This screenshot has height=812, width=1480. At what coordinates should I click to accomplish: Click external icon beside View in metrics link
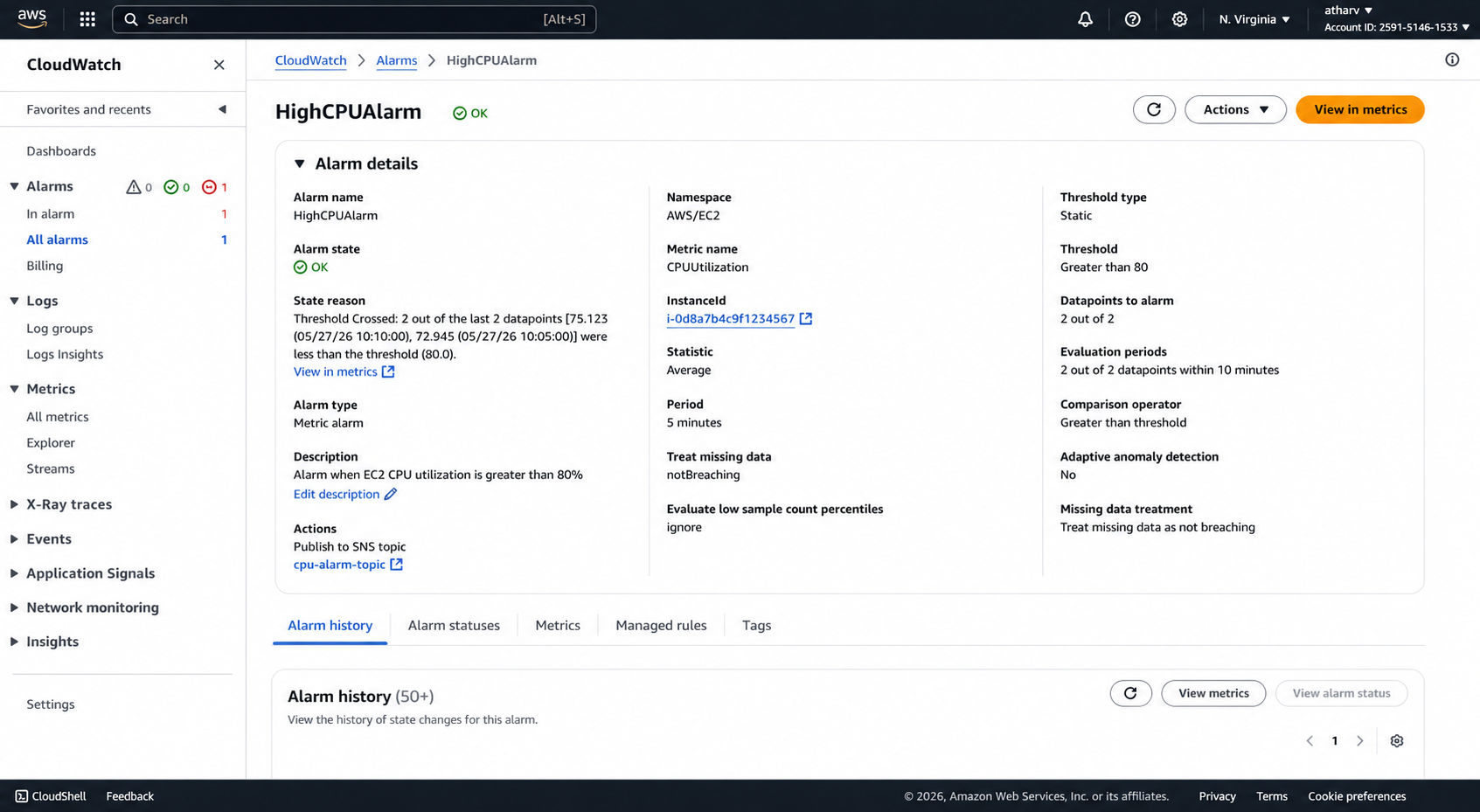[x=388, y=371]
